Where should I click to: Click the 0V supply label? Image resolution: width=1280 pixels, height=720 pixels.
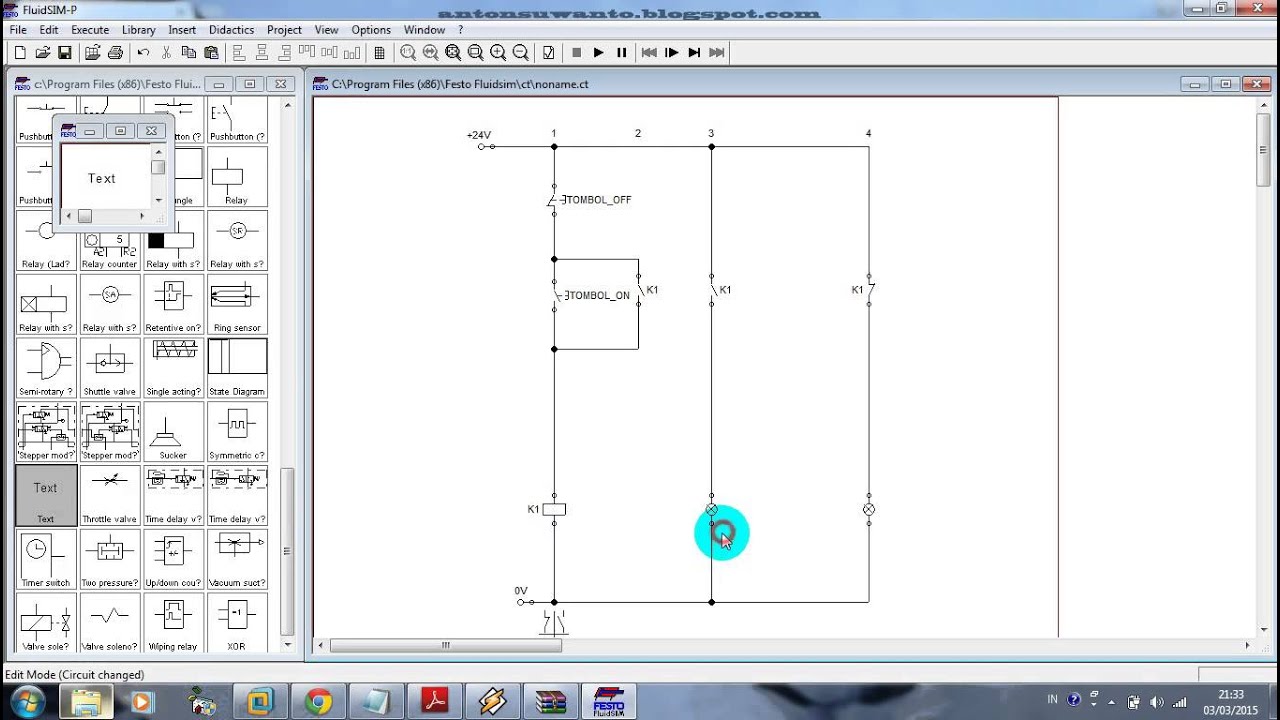(x=521, y=591)
